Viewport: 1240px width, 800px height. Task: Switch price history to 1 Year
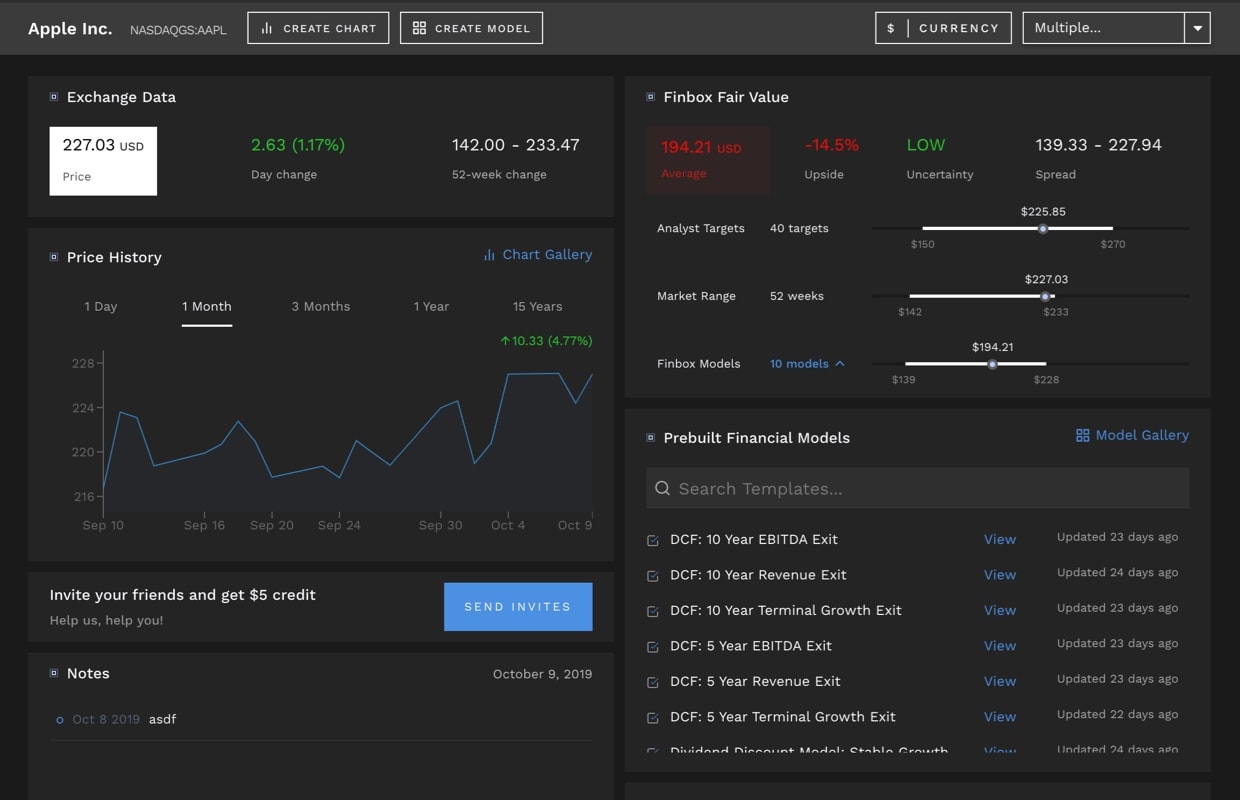point(431,307)
